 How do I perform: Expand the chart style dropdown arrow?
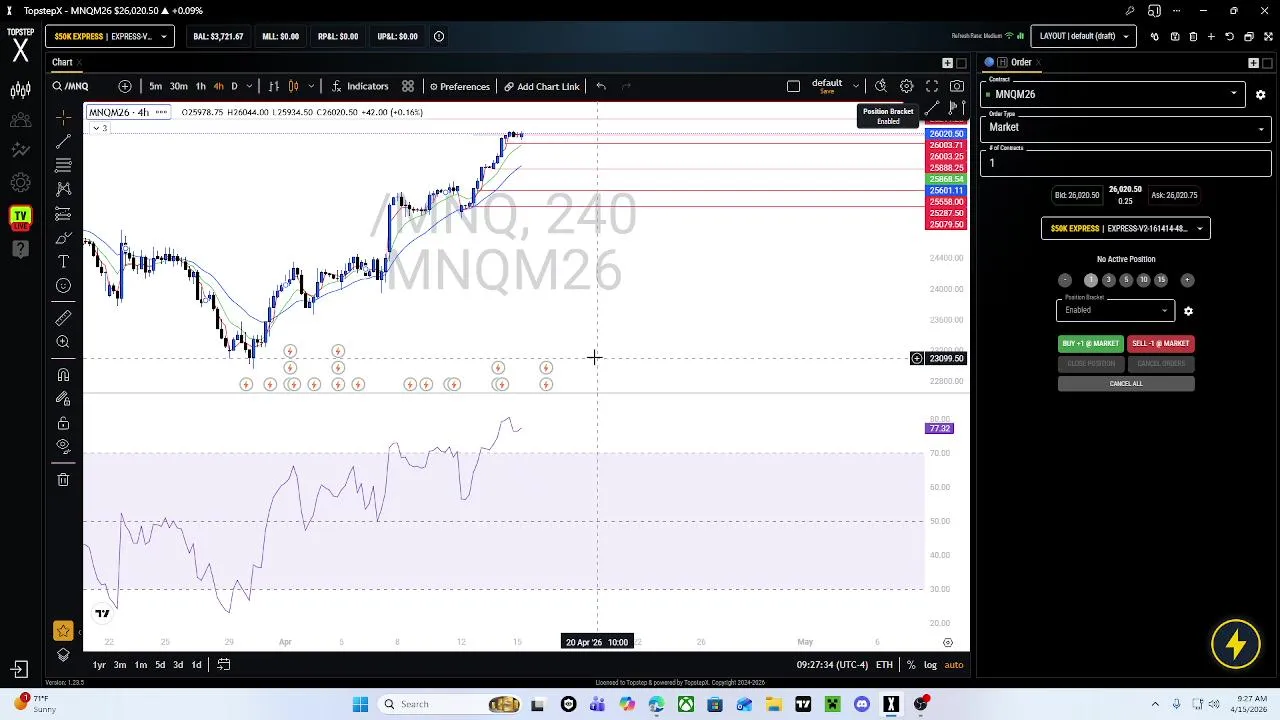311,86
